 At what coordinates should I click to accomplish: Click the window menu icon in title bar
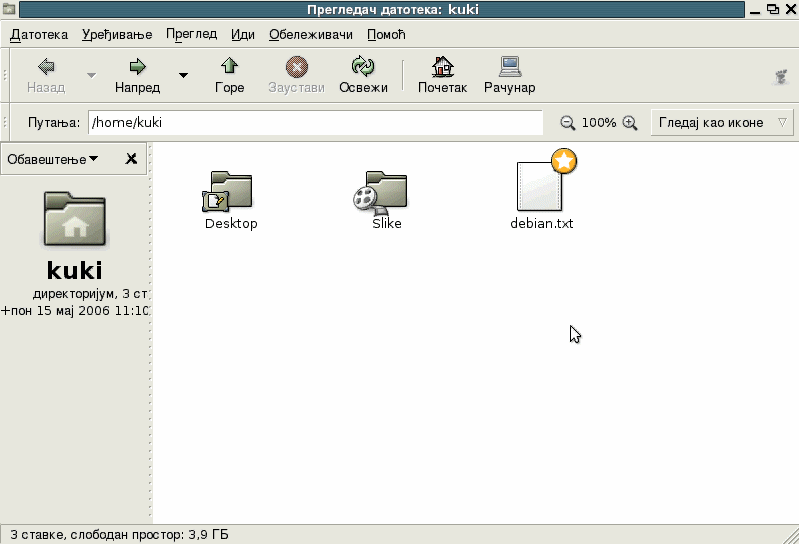pyautogui.click(x=9, y=9)
